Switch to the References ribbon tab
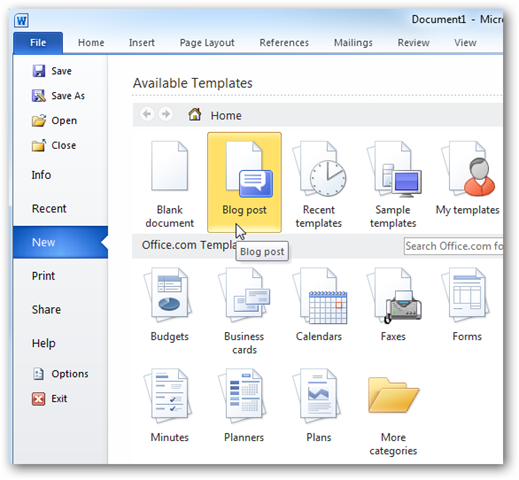The image size is (519, 480). click(284, 43)
